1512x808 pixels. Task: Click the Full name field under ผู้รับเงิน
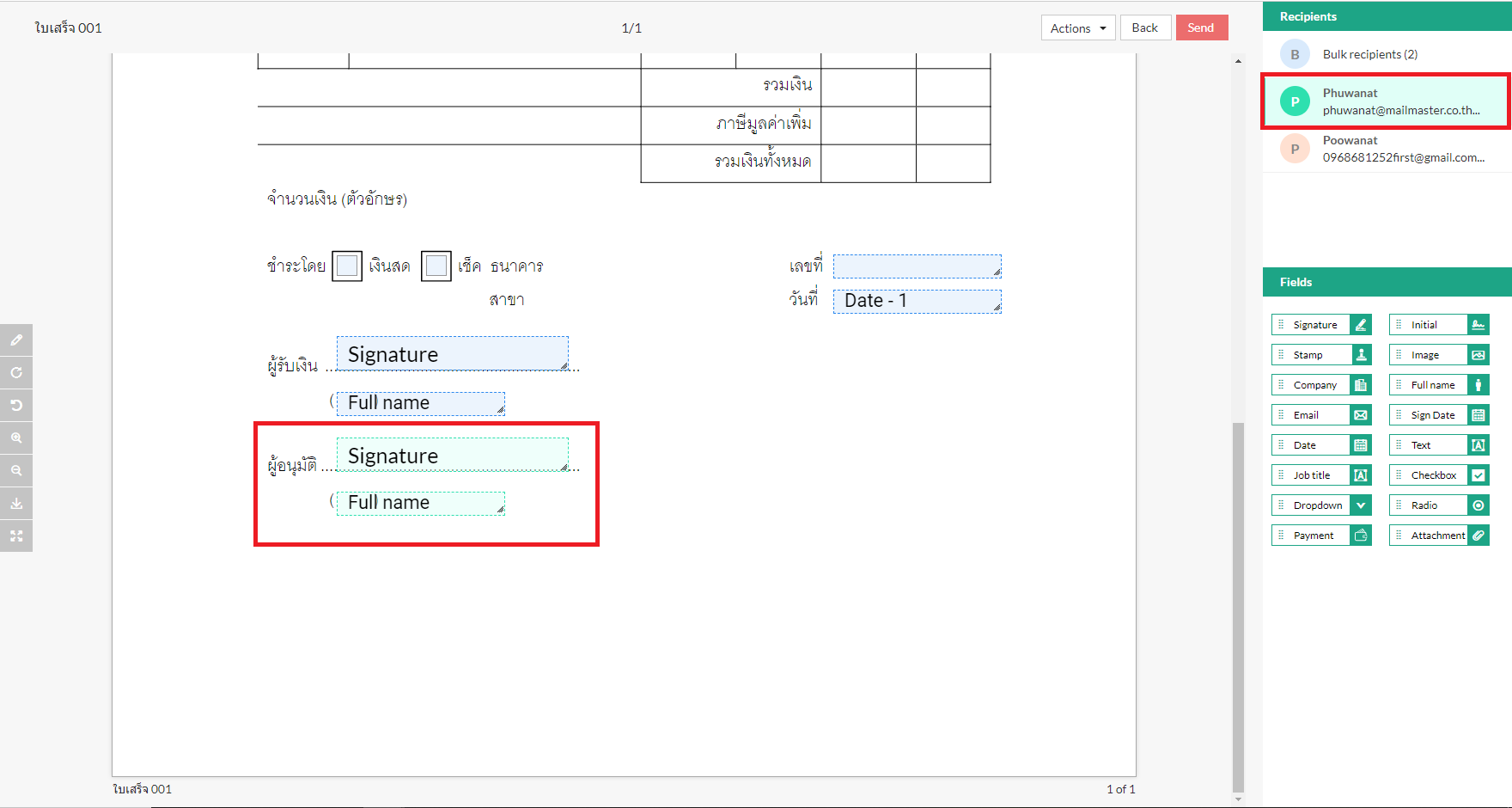point(421,403)
